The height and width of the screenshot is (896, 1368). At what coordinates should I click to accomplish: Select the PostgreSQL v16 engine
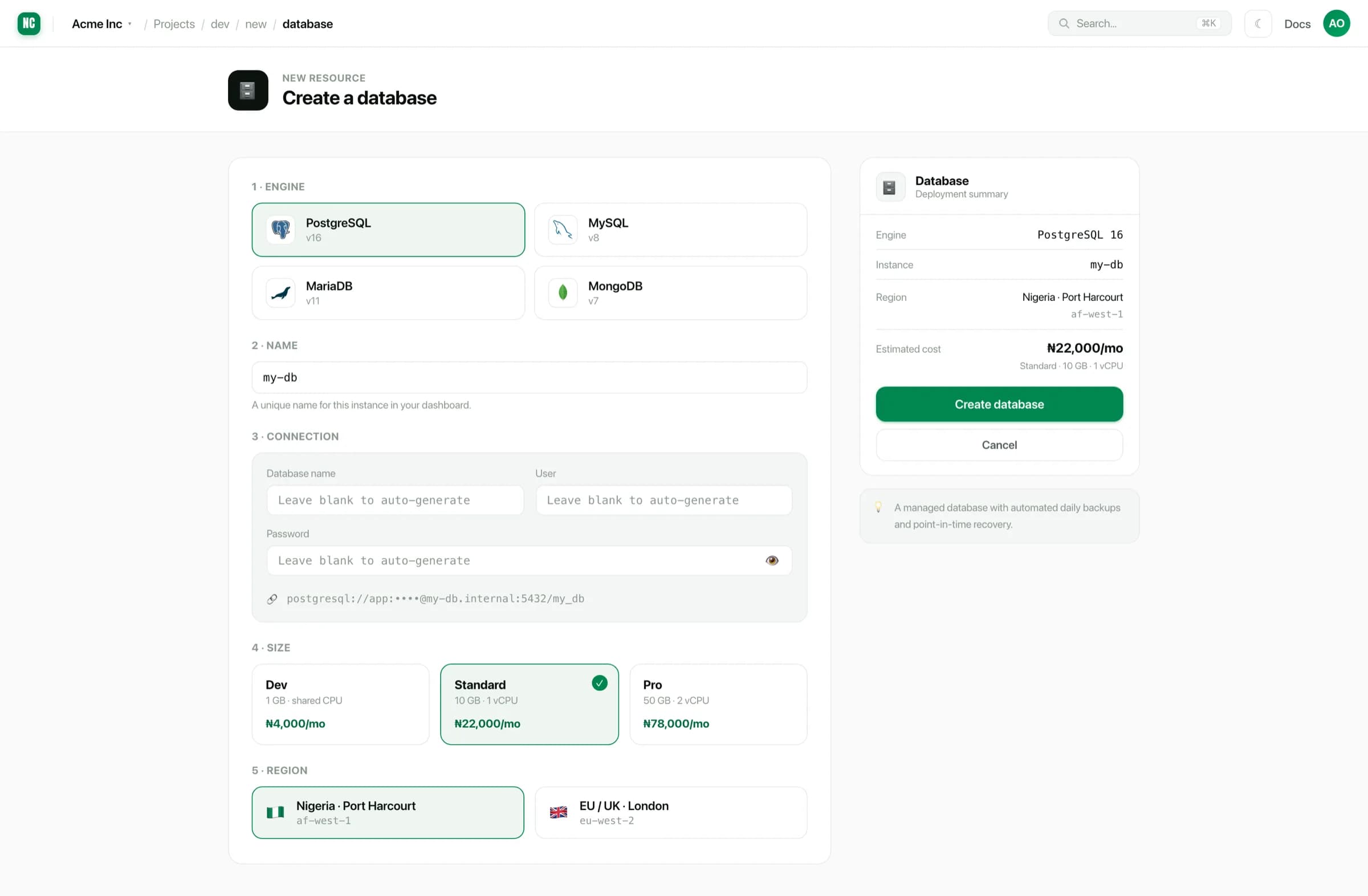point(388,230)
